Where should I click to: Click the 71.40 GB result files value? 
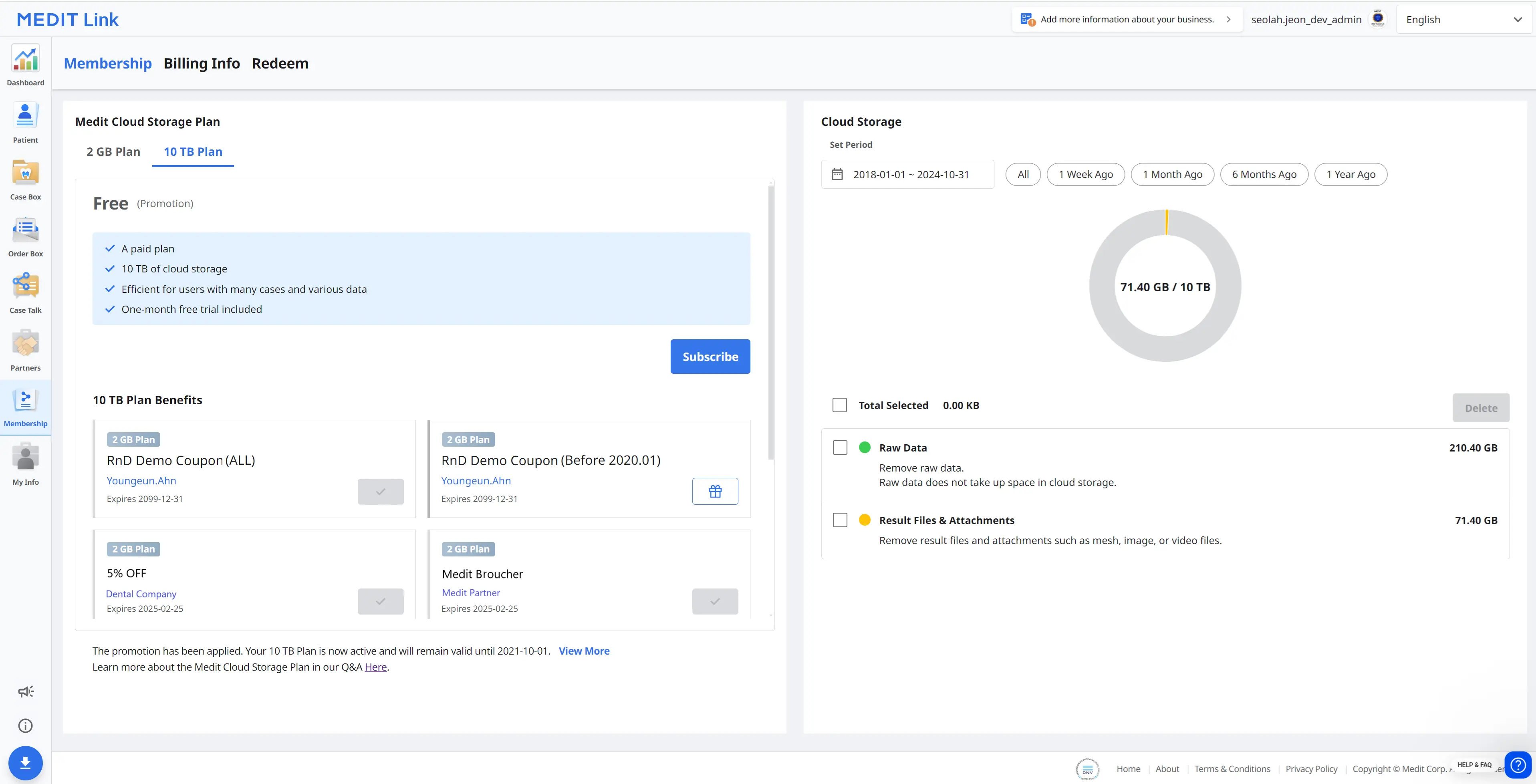point(1476,520)
